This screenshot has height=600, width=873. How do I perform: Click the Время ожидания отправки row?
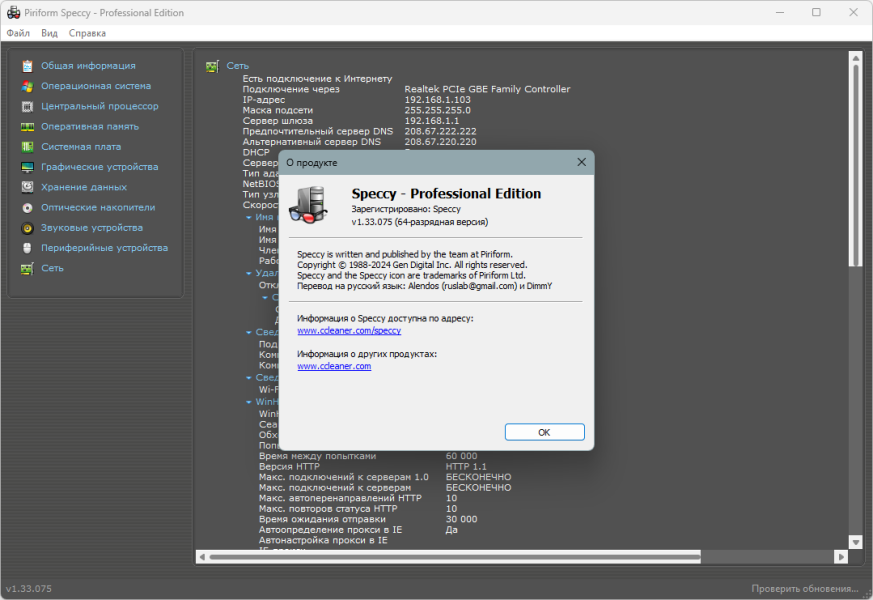point(368,519)
